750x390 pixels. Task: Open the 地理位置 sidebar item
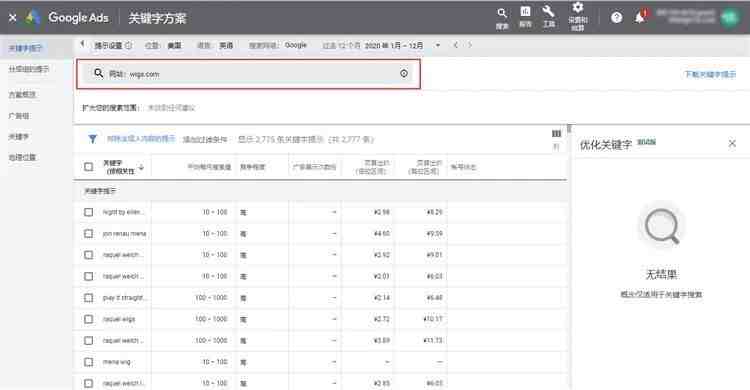coord(22,157)
